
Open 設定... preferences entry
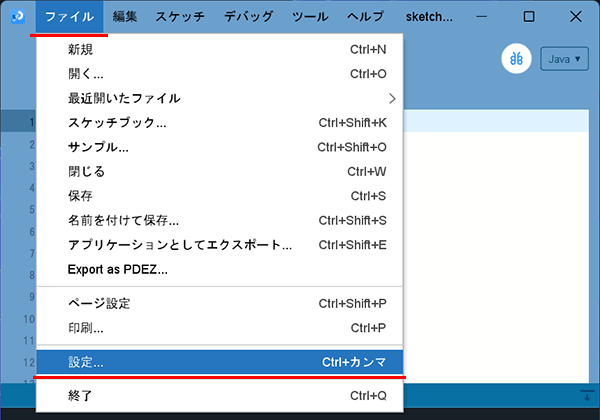tap(220, 362)
